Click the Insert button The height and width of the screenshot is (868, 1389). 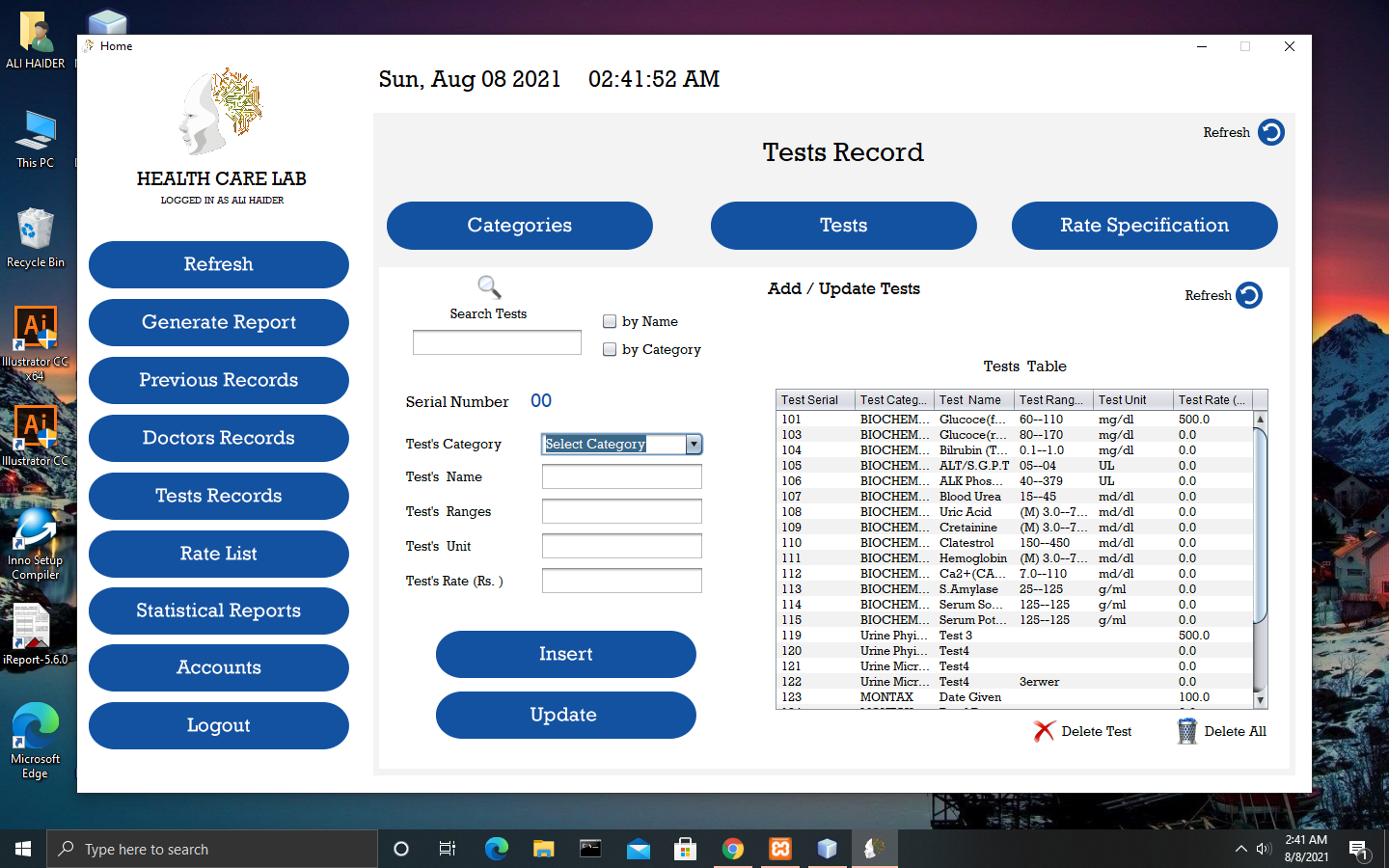565,654
